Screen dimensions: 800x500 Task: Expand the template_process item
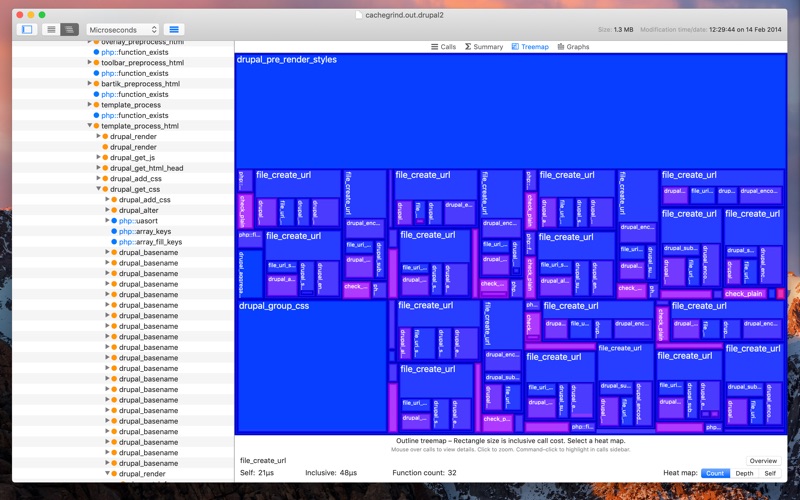90,105
